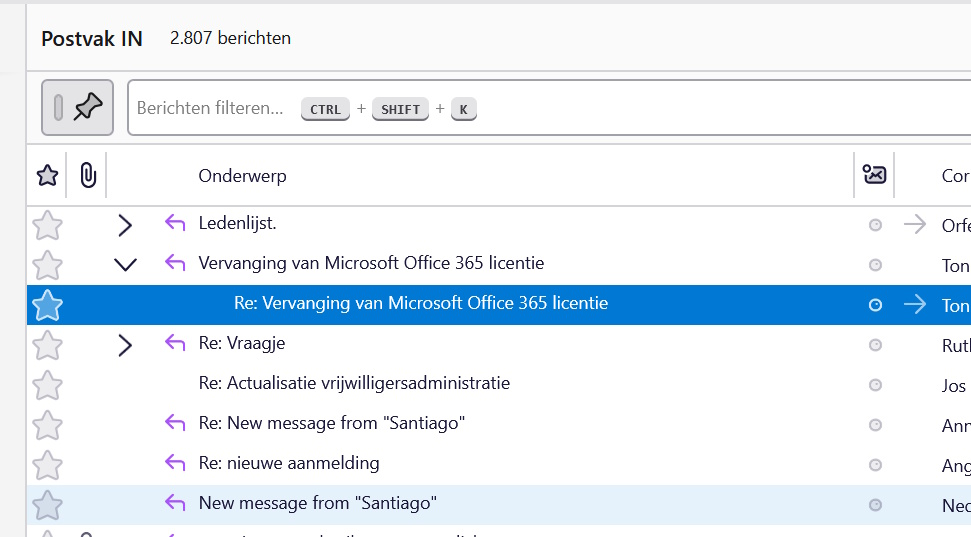Expand the Ledenlijst thread
The image size is (971, 537).
click(125, 225)
